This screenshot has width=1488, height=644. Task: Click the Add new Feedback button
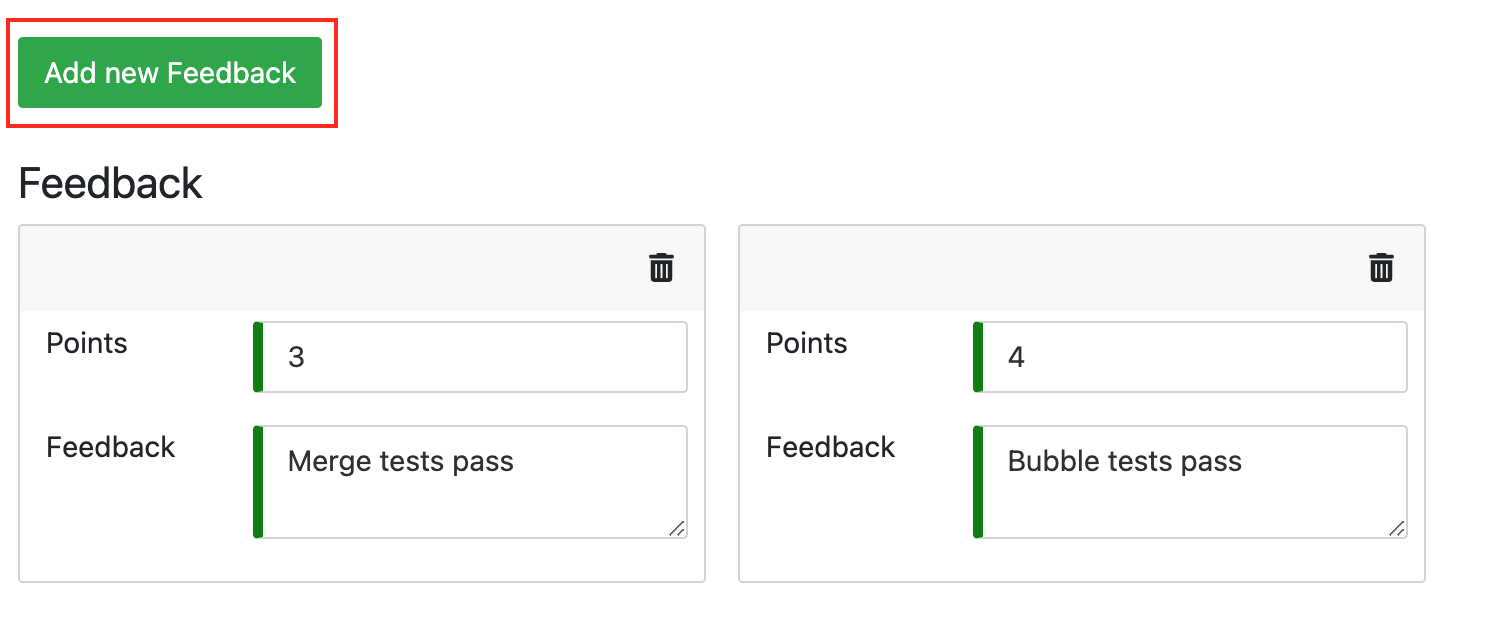coord(170,73)
